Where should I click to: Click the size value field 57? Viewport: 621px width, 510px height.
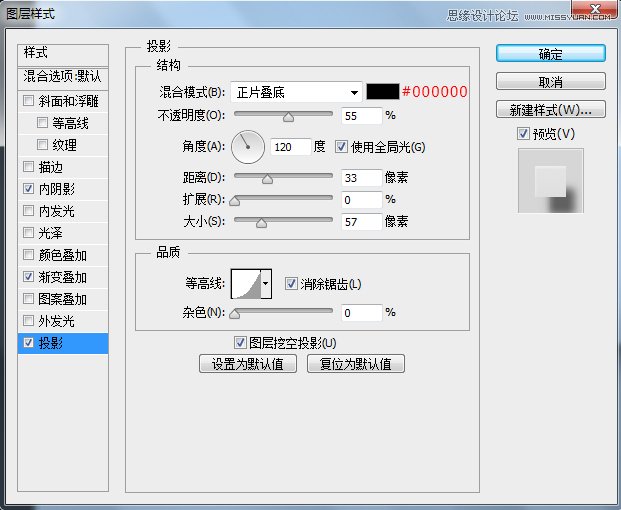pos(362,222)
